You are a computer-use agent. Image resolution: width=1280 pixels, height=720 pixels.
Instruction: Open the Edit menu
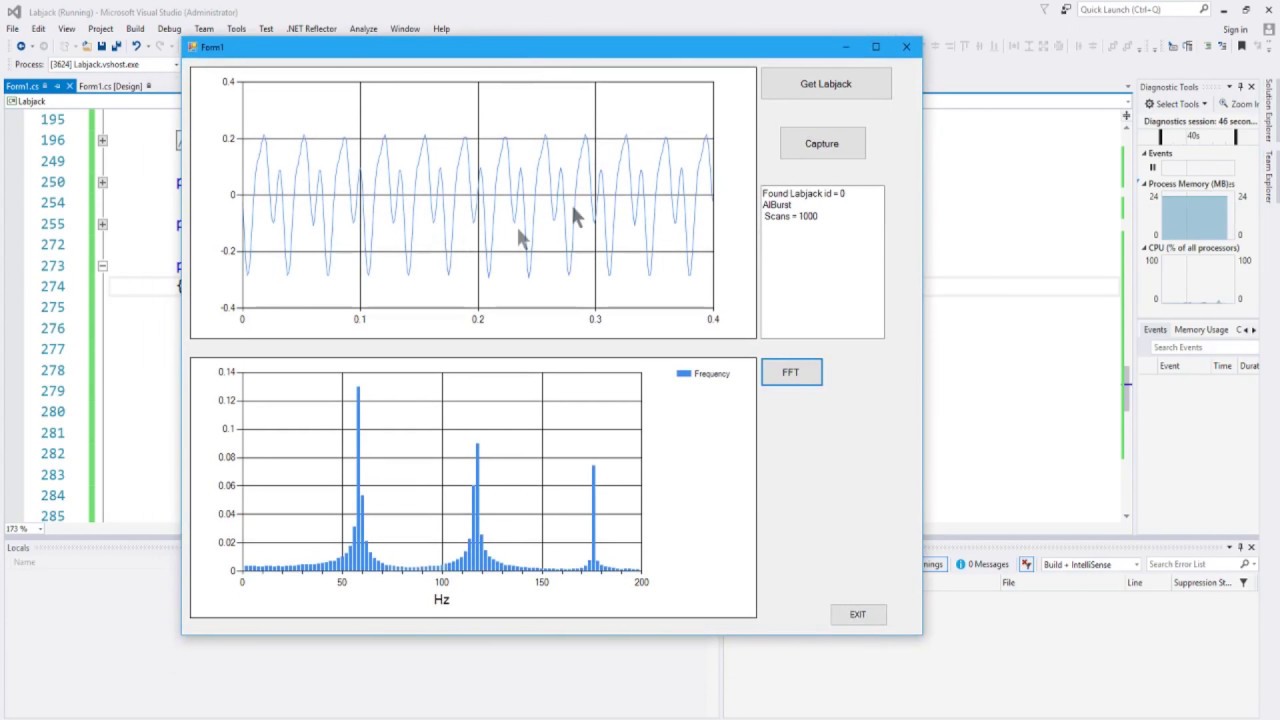click(x=38, y=29)
